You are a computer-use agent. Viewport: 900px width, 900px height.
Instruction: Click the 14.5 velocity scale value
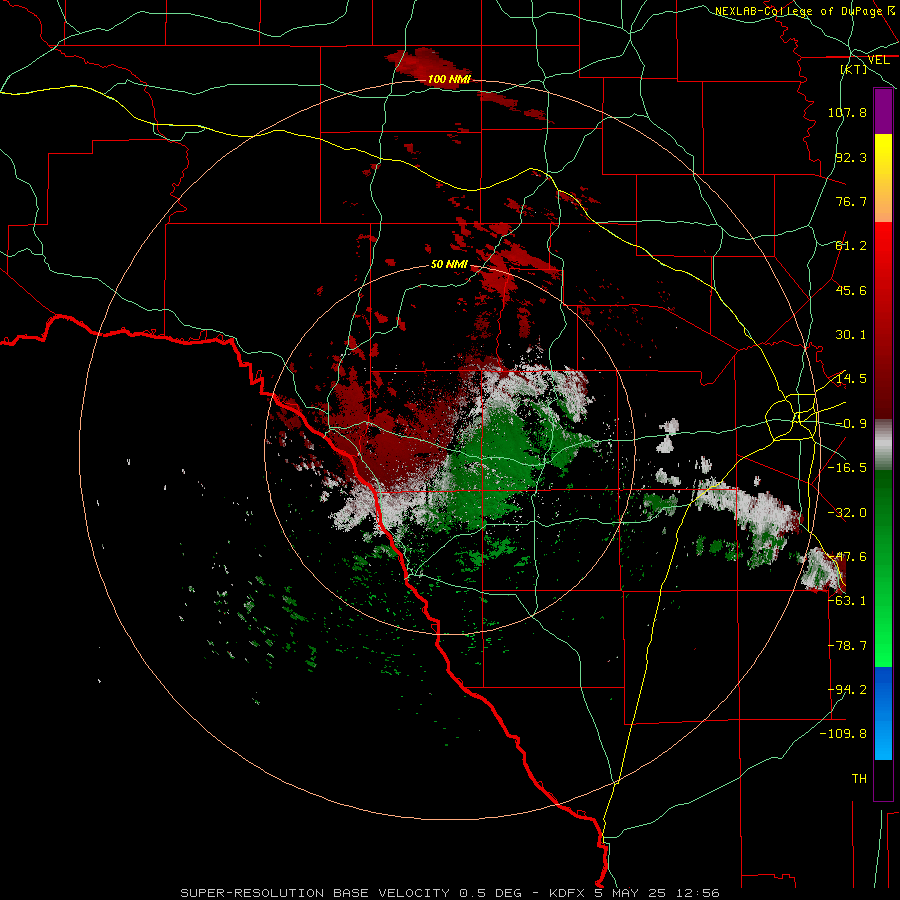pyautogui.click(x=851, y=379)
